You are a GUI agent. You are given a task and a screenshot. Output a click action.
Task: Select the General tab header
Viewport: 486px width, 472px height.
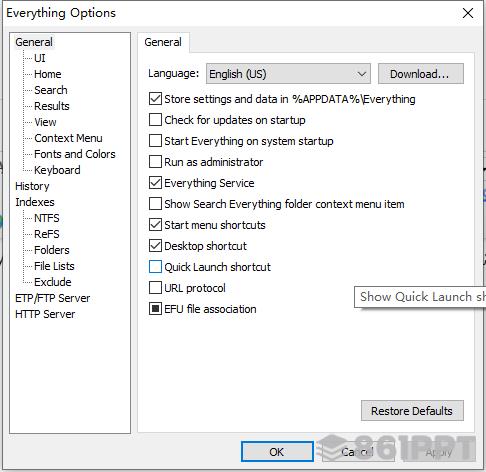[x=163, y=42]
